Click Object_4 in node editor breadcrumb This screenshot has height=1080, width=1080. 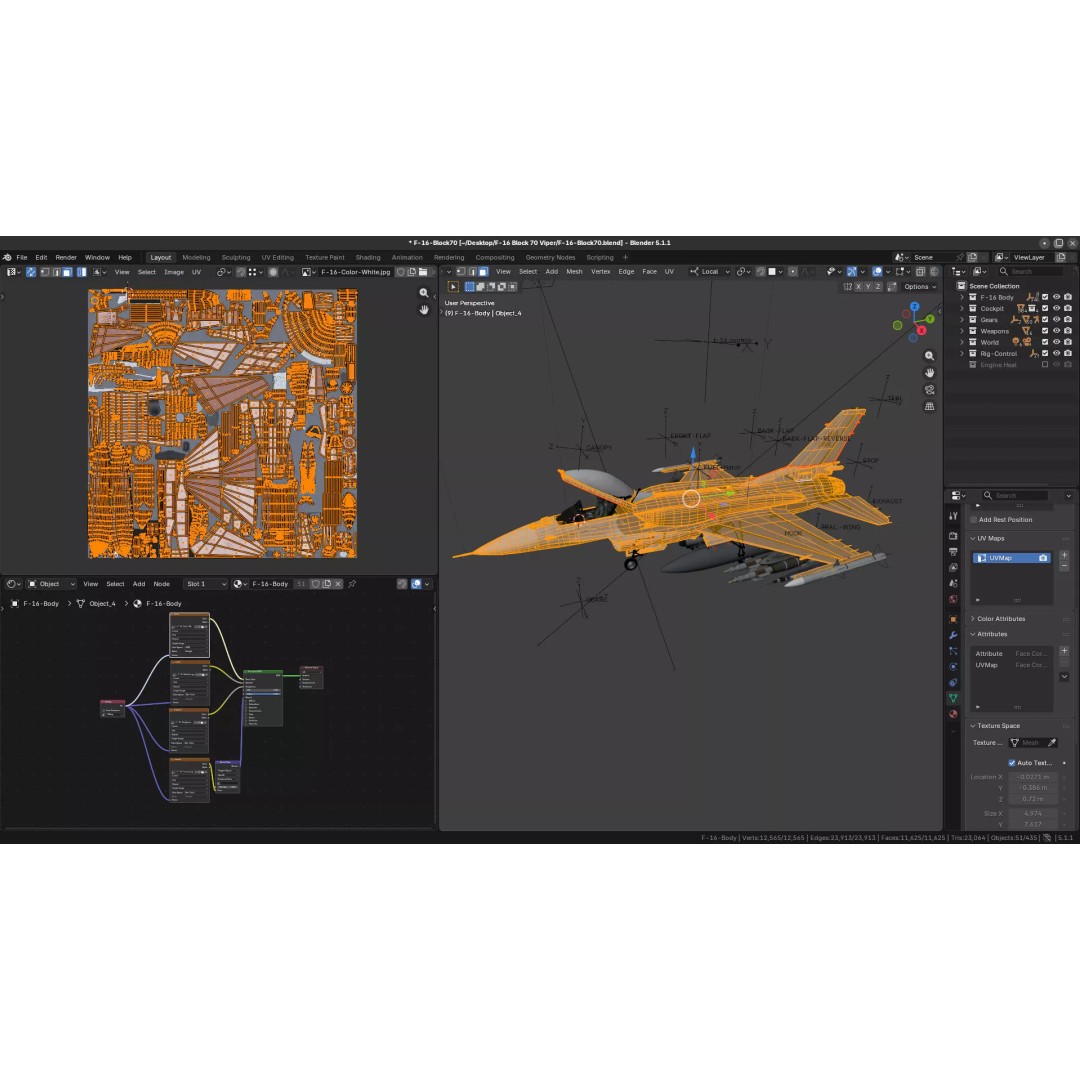click(x=102, y=603)
